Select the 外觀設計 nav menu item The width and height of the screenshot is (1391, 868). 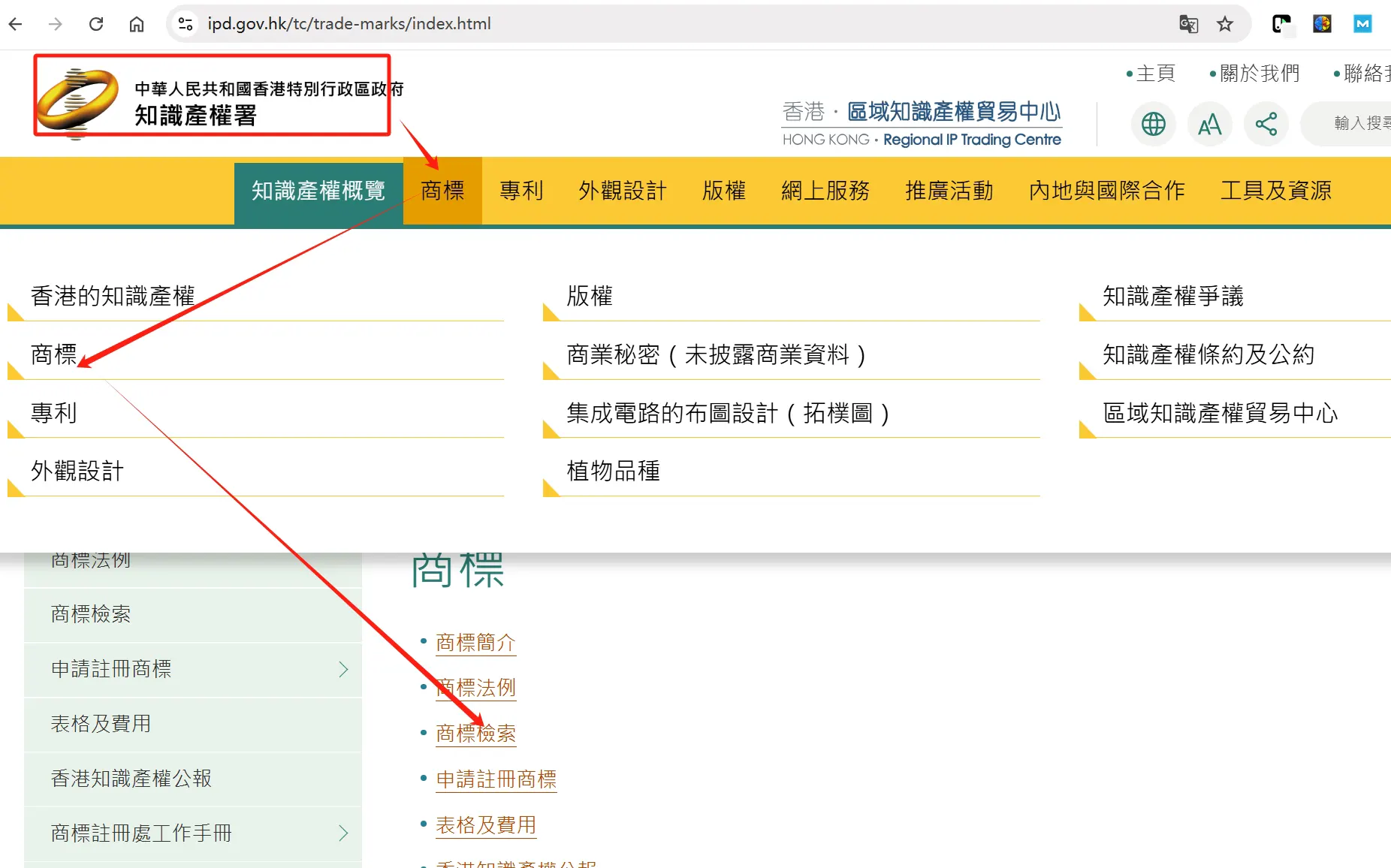point(623,191)
